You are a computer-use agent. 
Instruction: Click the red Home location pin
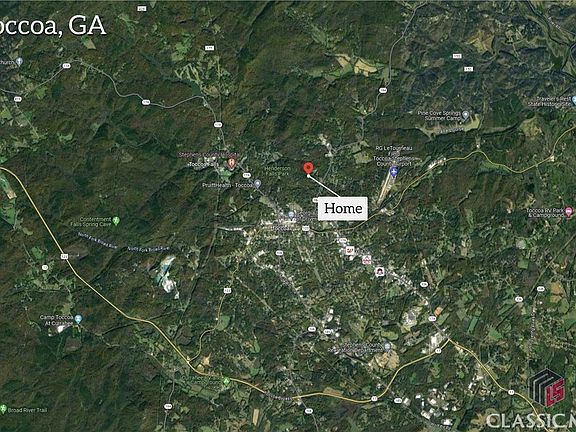point(309,168)
